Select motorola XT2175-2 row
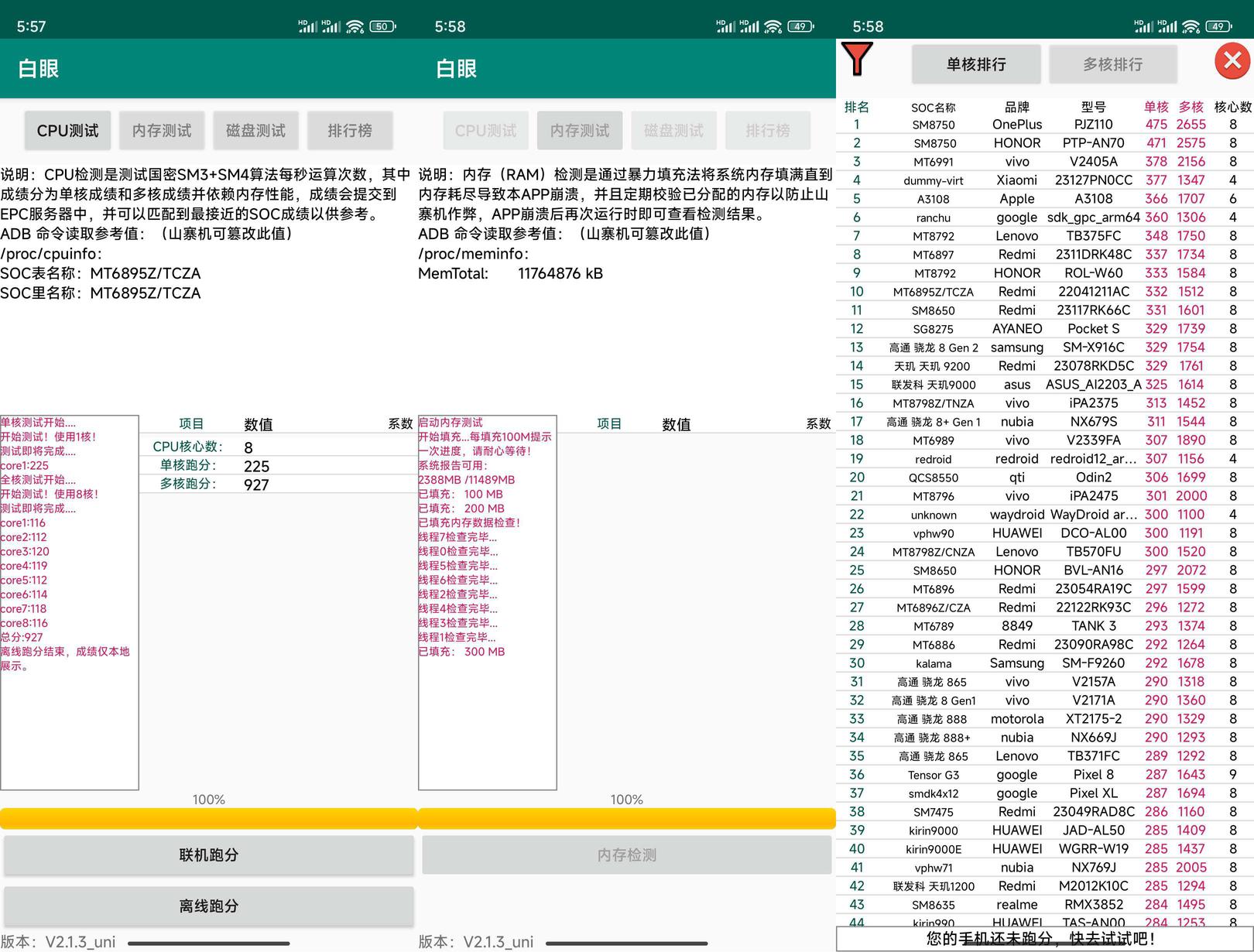Viewport: 1254px width, 952px height. tap(1045, 719)
